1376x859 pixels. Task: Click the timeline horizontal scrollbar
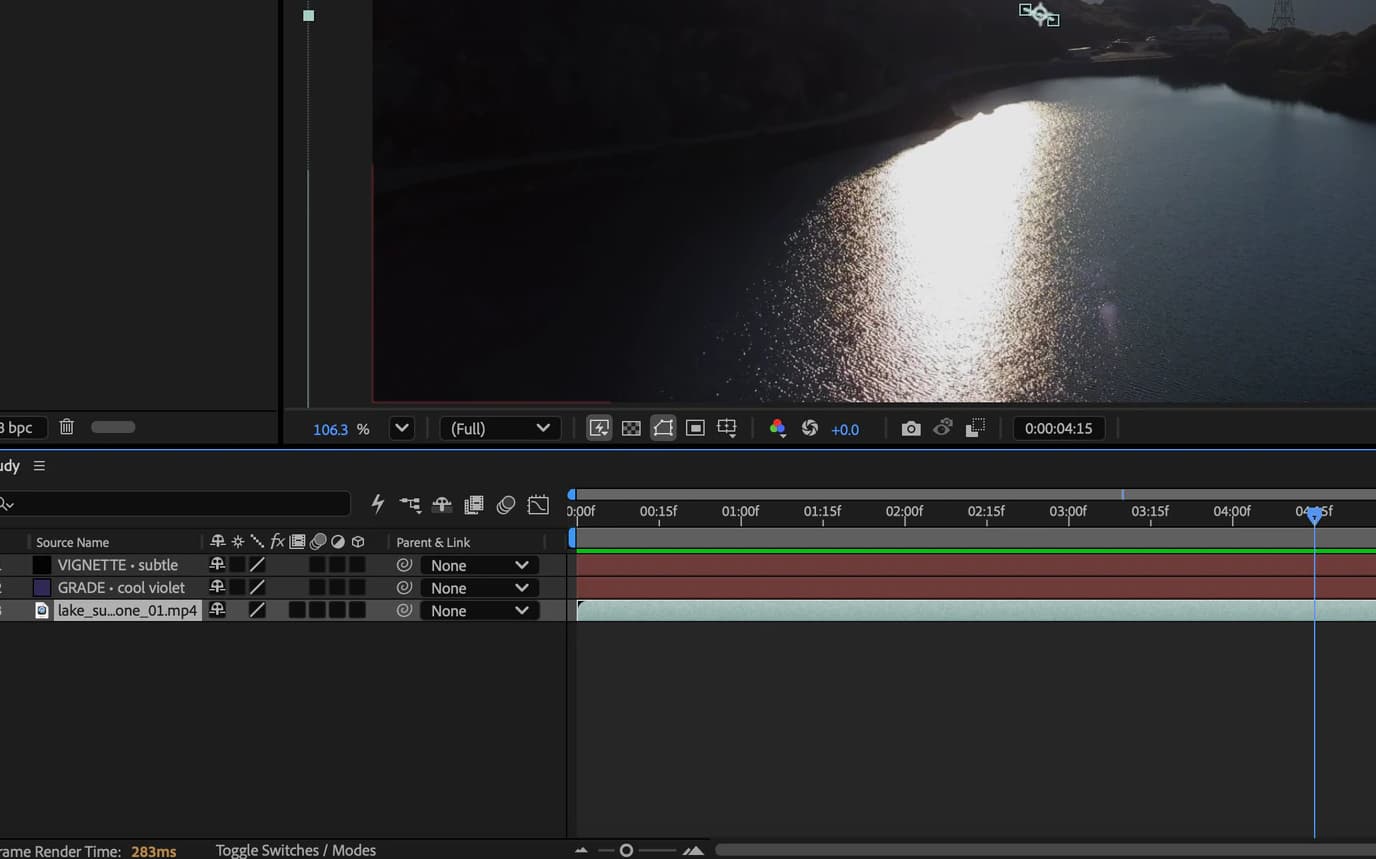click(1045, 850)
